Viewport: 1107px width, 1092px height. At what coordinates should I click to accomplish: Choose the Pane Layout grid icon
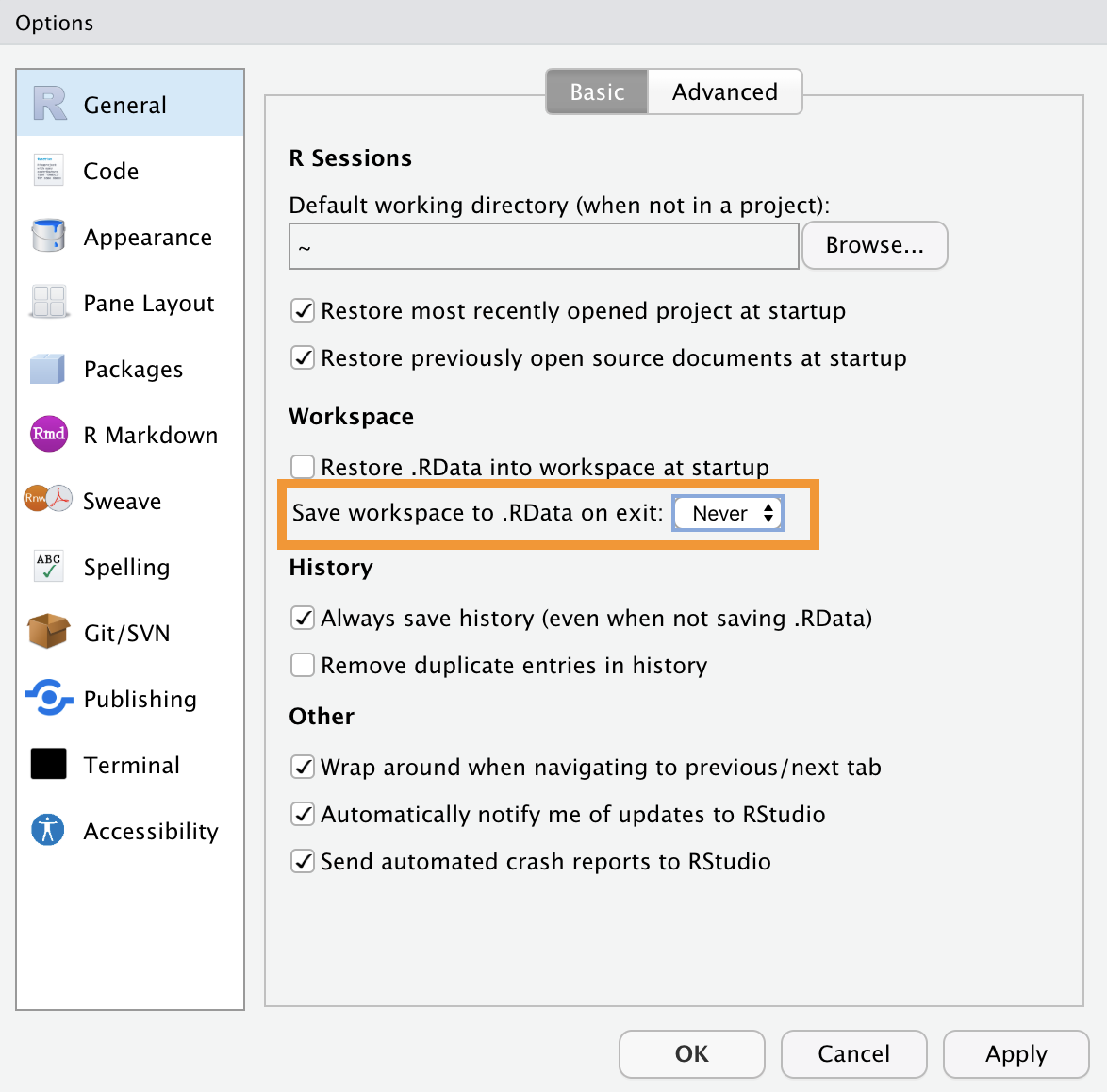point(49,302)
